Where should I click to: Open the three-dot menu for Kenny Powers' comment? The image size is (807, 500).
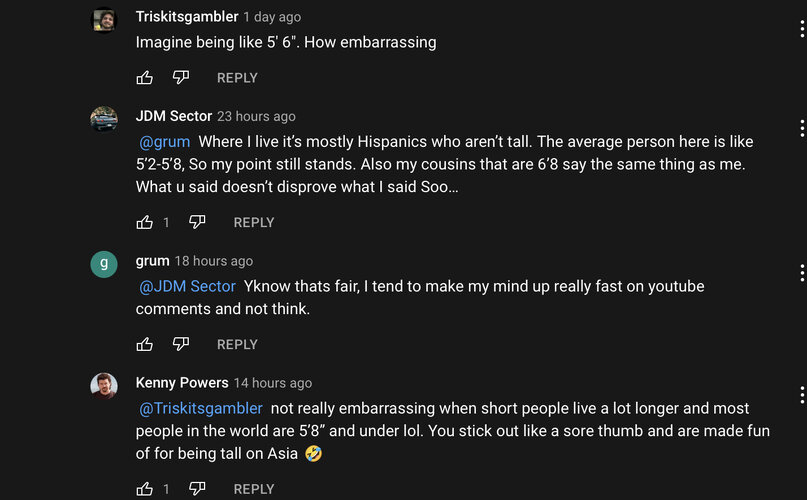[802, 394]
